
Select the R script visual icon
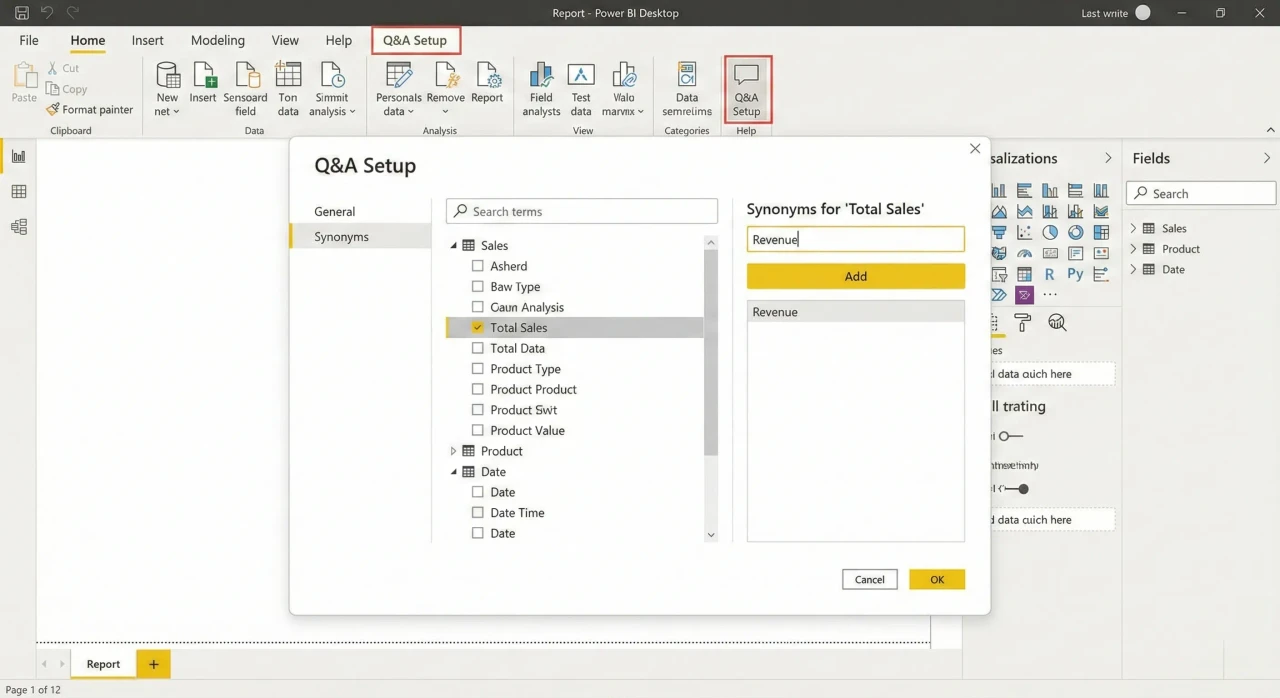click(x=1049, y=274)
